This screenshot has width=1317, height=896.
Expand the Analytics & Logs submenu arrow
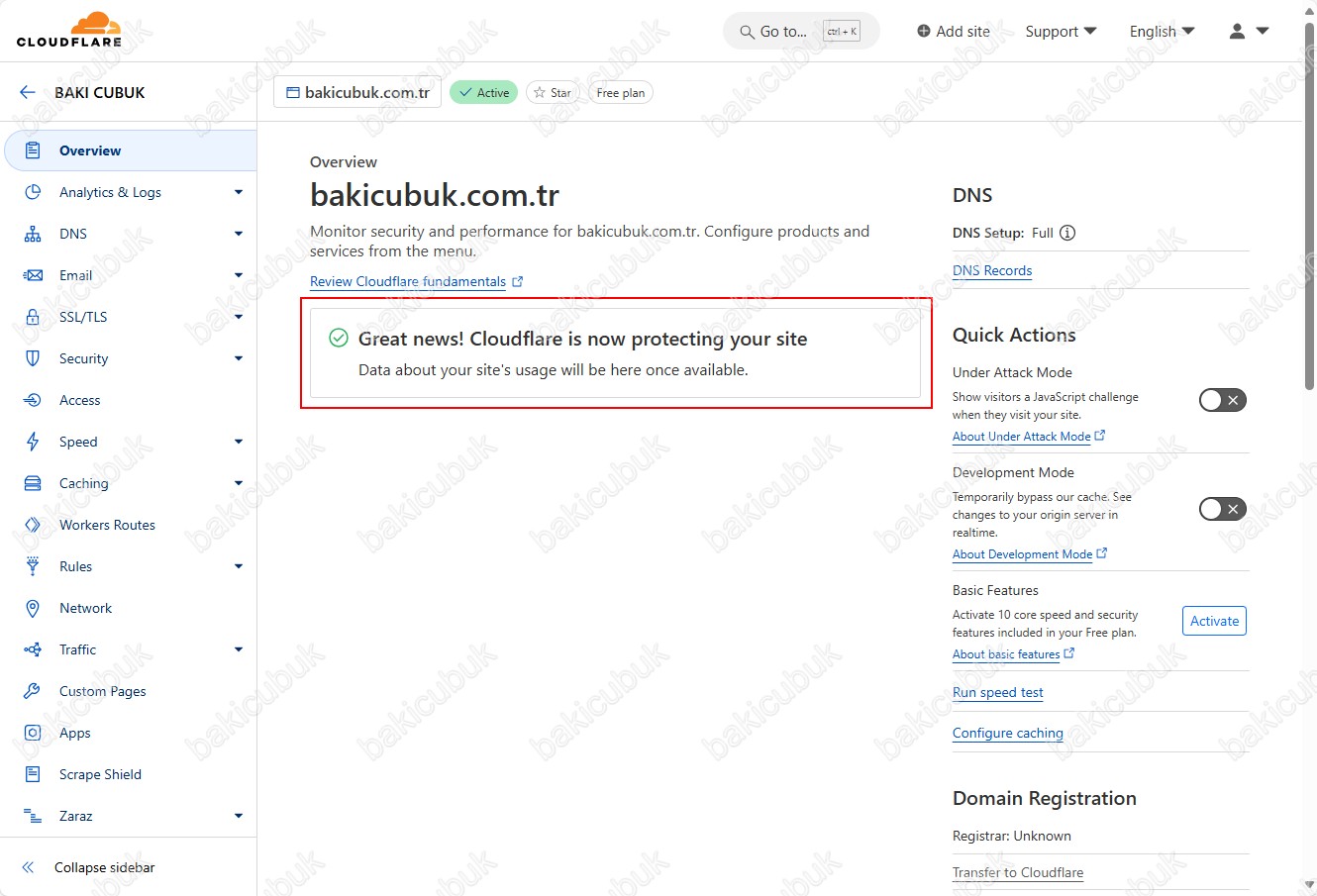[x=239, y=192]
